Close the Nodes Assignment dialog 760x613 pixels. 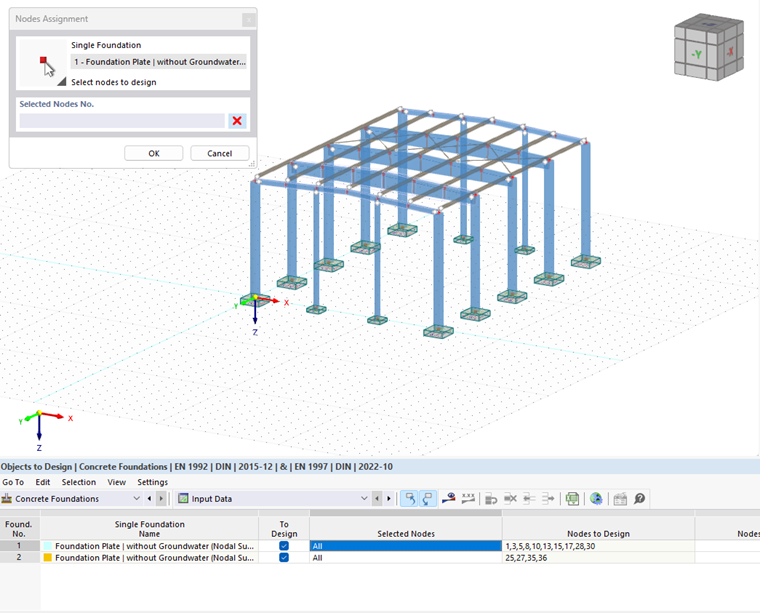[x=249, y=19]
